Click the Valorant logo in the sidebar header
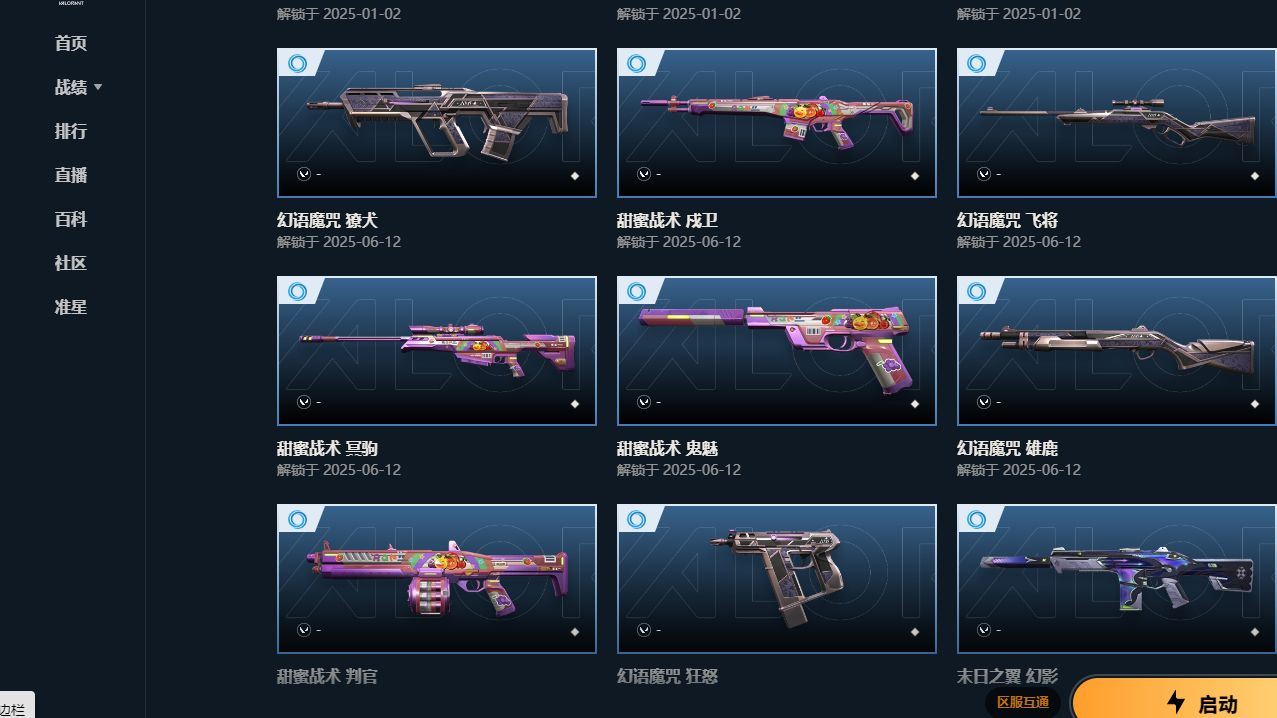The height and width of the screenshot is (718, 1277). tap(71, 3)
